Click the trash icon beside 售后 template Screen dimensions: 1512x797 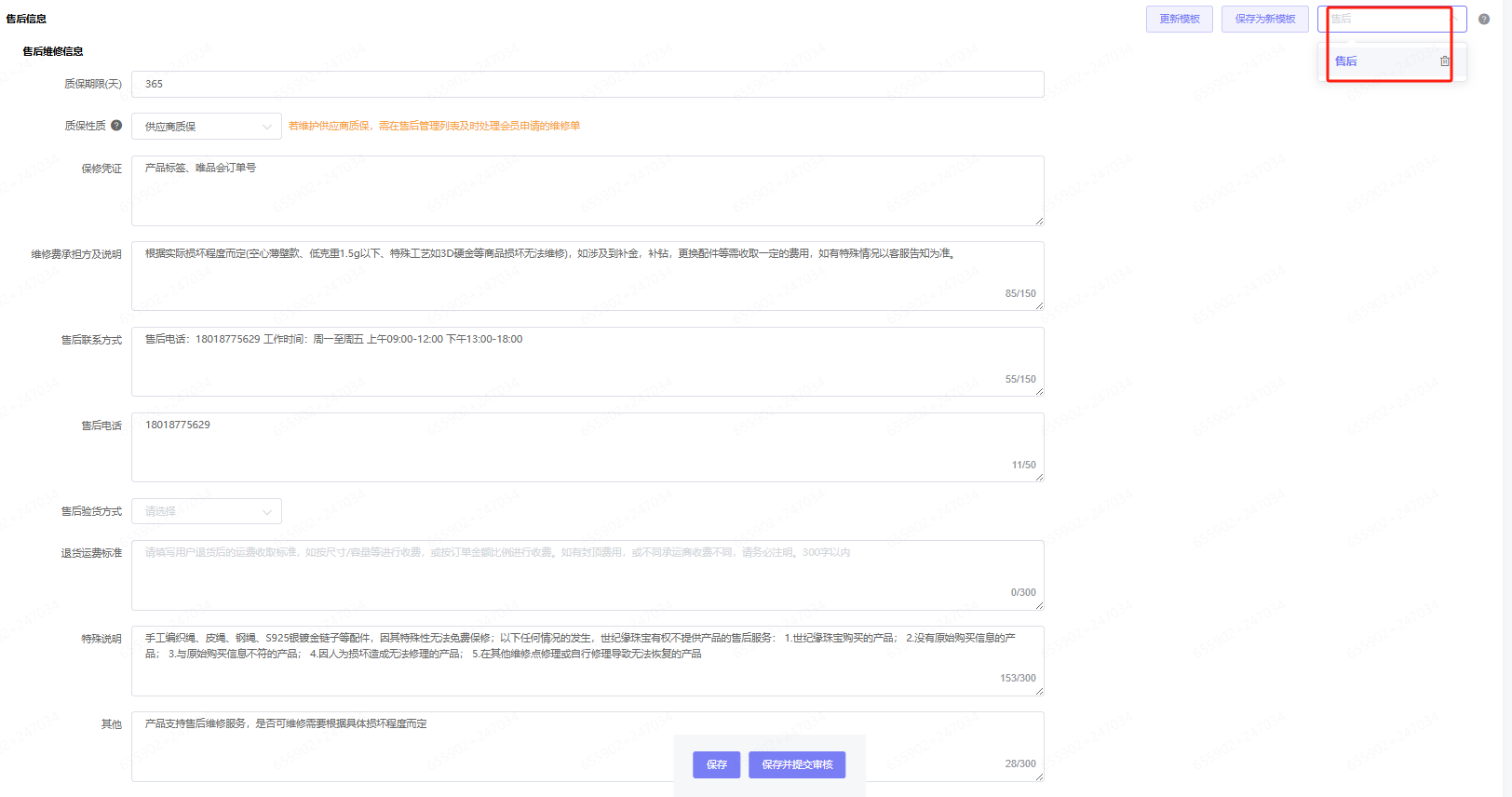pyautogui.click(x=1444, y=61)
